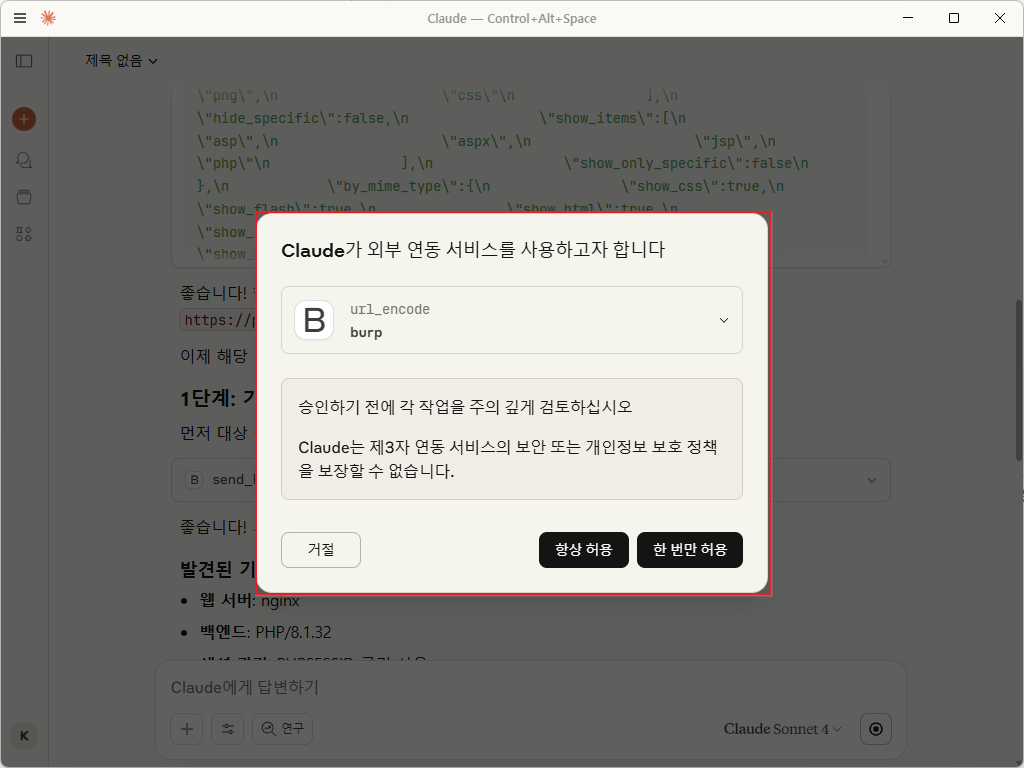
Task: Stop response with the stop button
Action: 876,729
